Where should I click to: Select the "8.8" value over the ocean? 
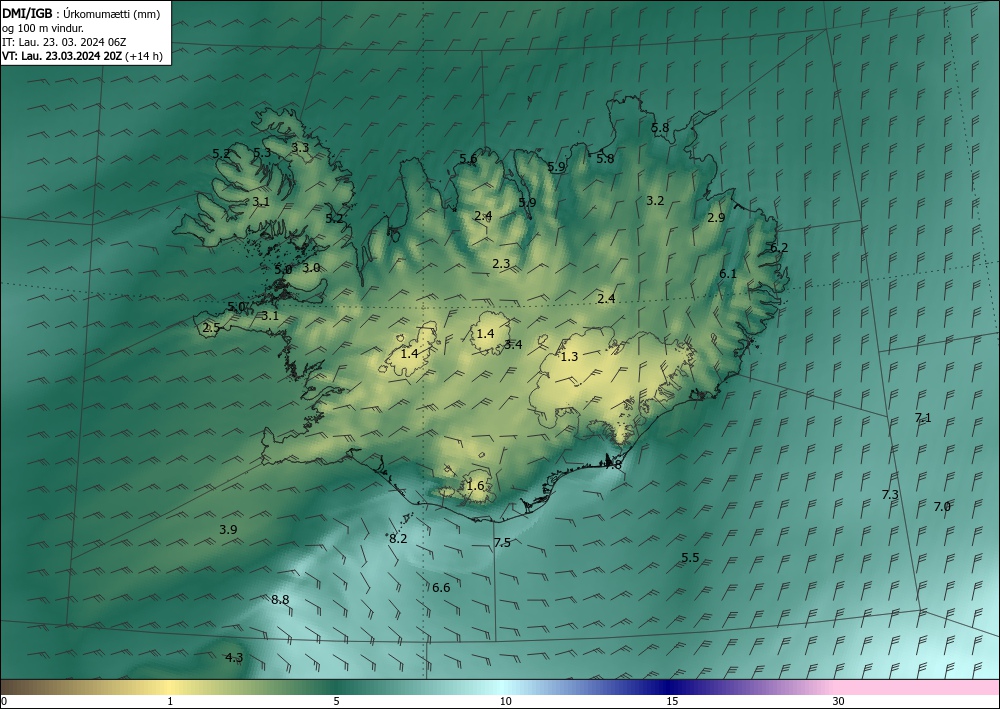pyautogui.click(x=280, y=599)
